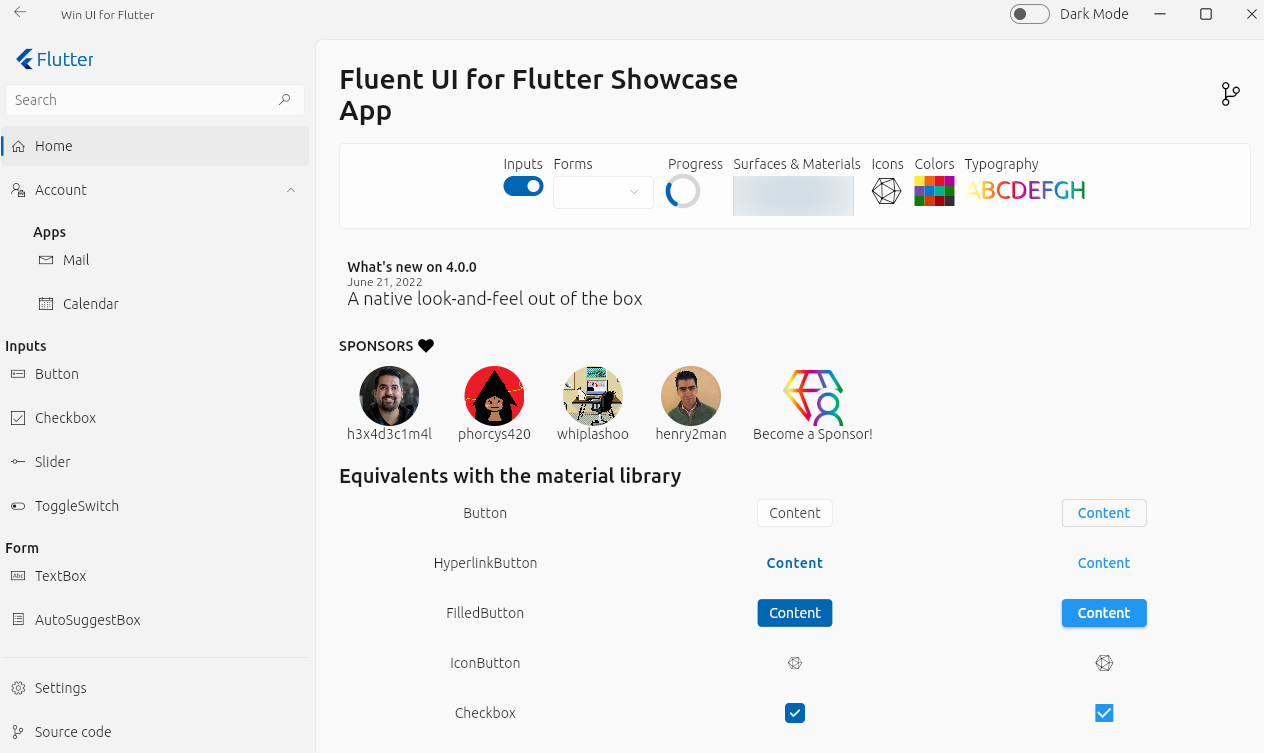Open the Checkbox page from the sidebar
Screen dimensions: 1264x753
pos(66,417)
